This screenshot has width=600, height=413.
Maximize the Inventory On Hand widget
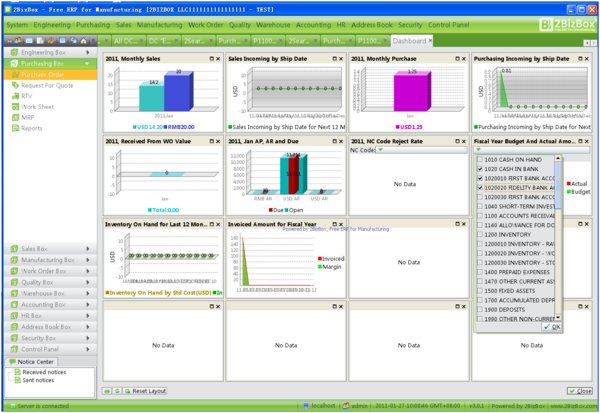[212, 224]
